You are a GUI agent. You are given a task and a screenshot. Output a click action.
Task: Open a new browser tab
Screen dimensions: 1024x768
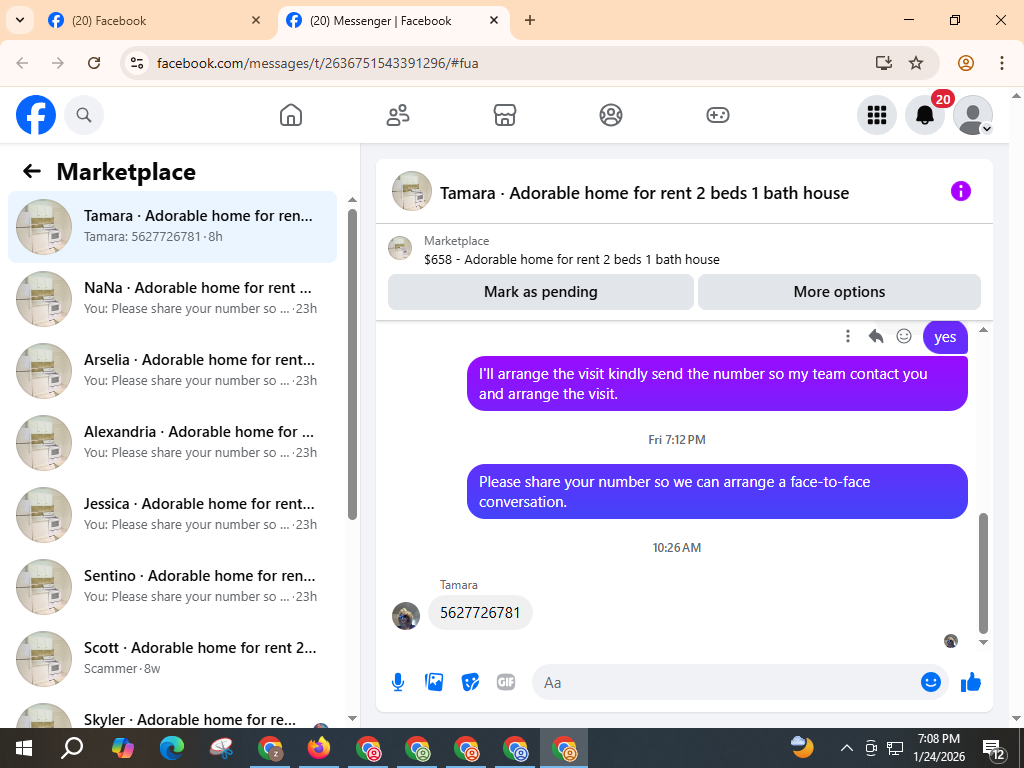coord(530,20)
